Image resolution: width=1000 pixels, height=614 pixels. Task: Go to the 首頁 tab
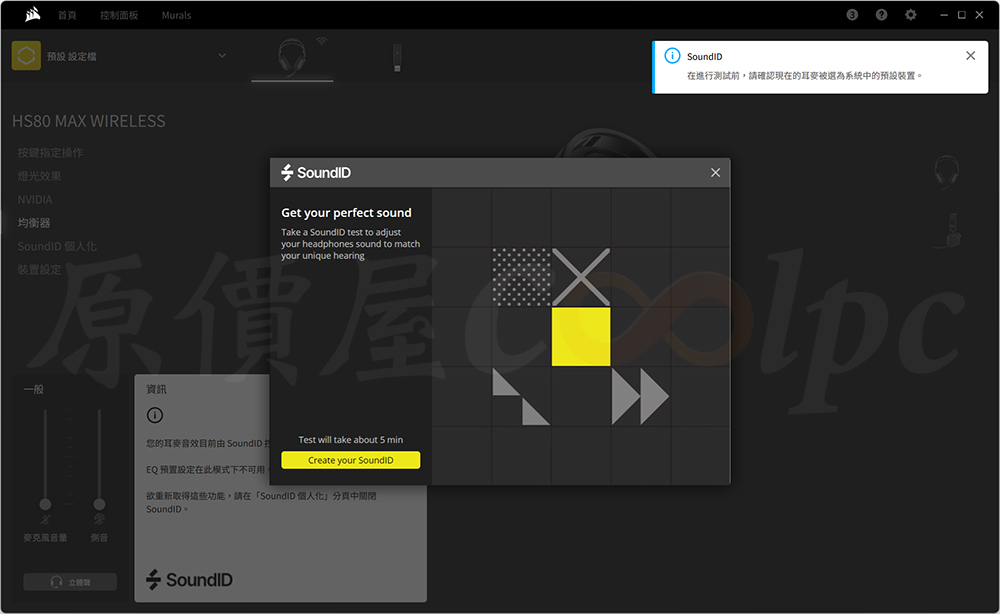[x=67, y=15]
